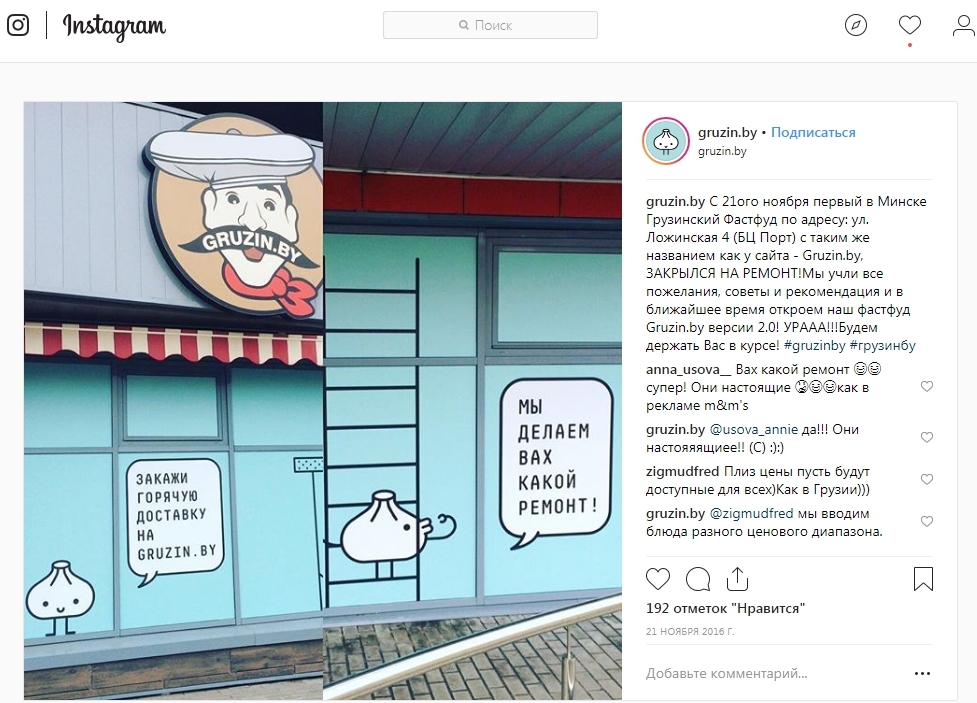977x703 pixels.
Task: View the 192 отметок "Нравится" likes list
Action: pyautogui.click(x=725, y=608)
